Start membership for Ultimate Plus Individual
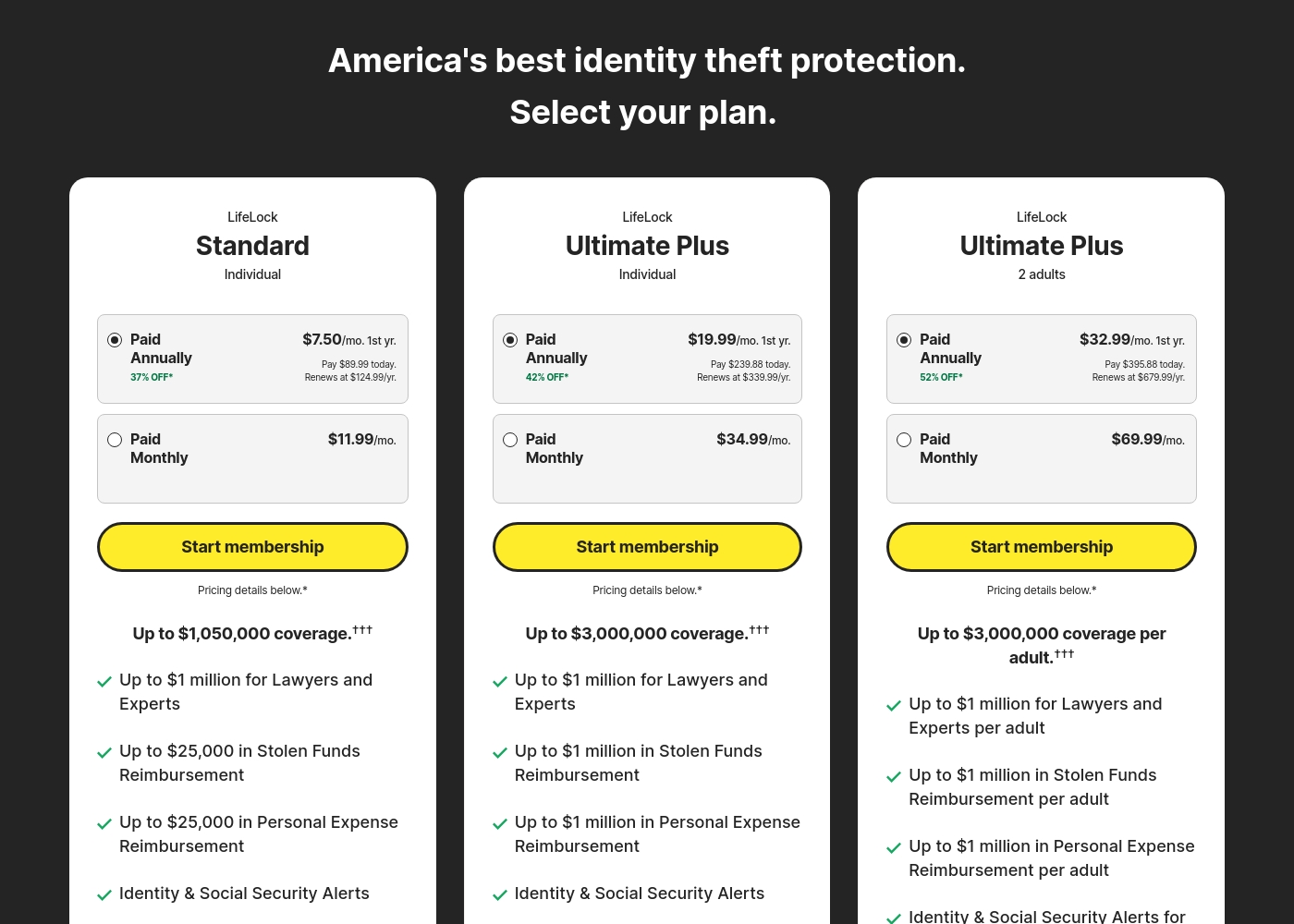 pyautogui.click(x=647, y=547)
